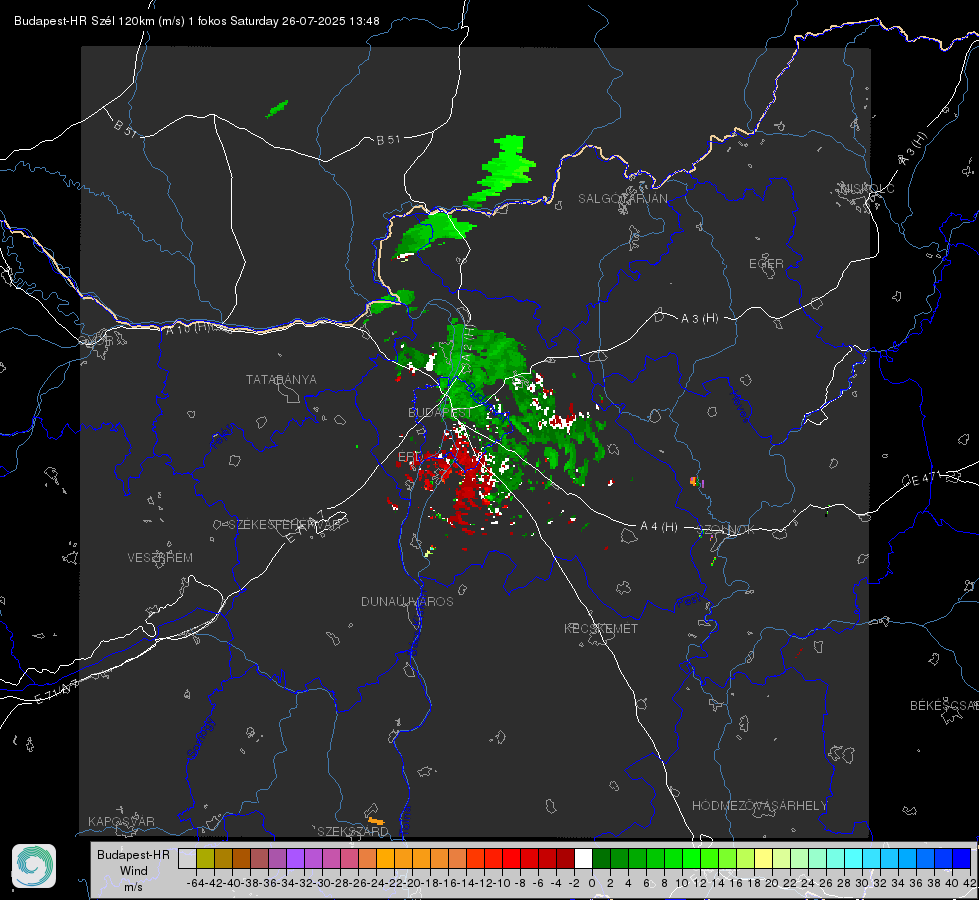Click the blue 'Somogy' county label
This screenshot has width=979, height=900.
[200, 738]
